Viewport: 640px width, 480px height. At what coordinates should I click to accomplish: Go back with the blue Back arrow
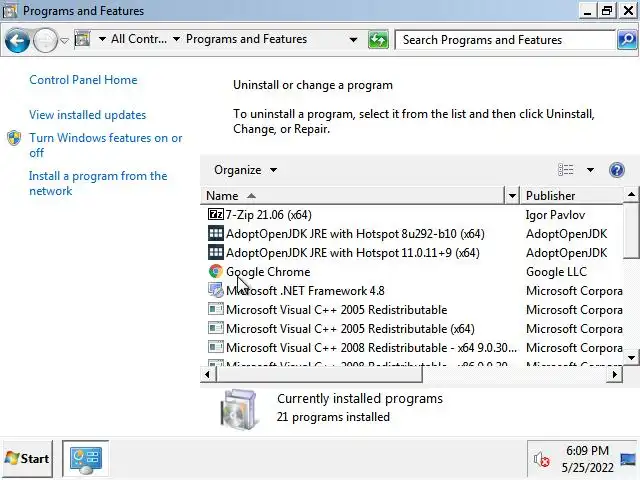(x=17, y=40)
